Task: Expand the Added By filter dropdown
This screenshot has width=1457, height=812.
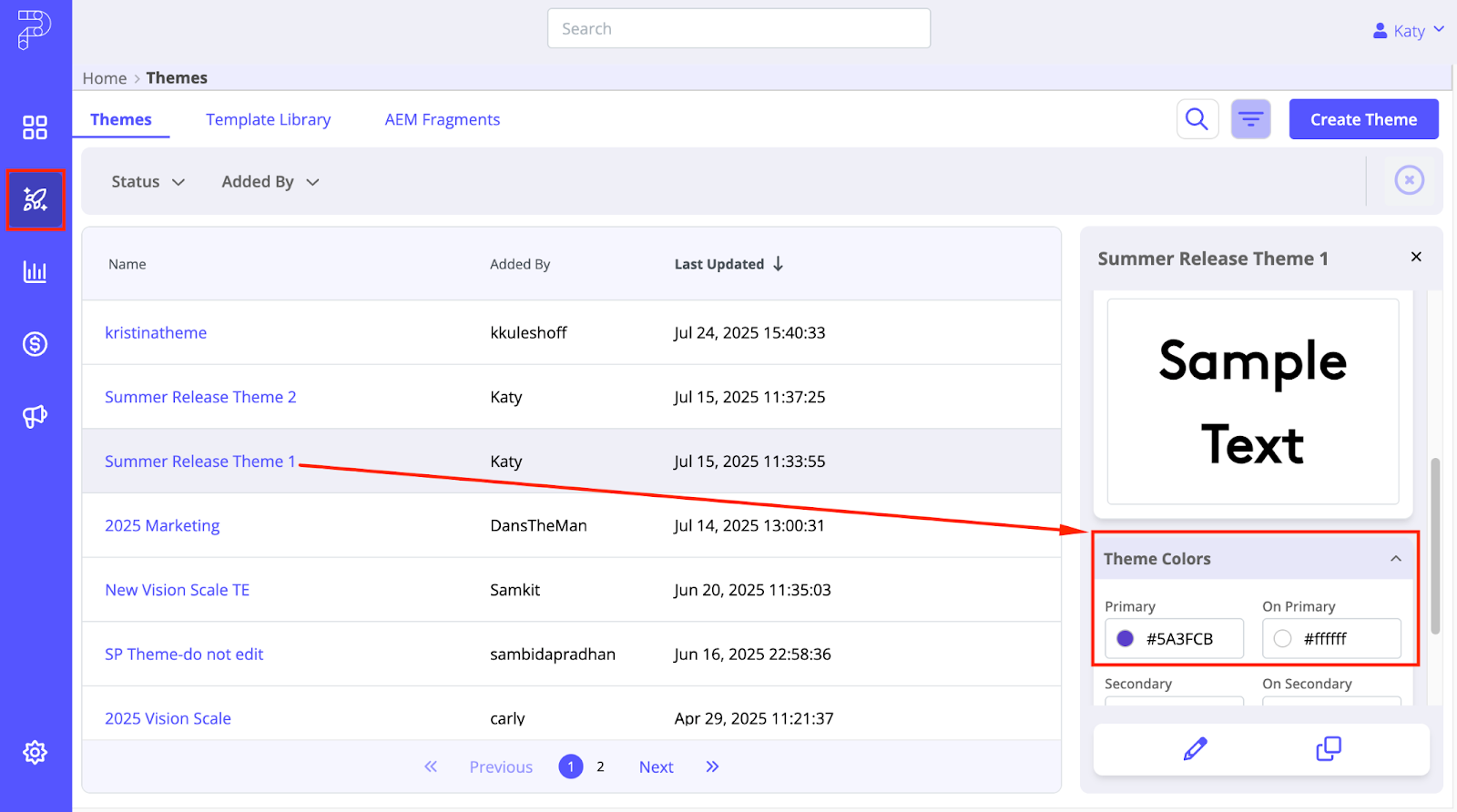Action: coord(270,182)
